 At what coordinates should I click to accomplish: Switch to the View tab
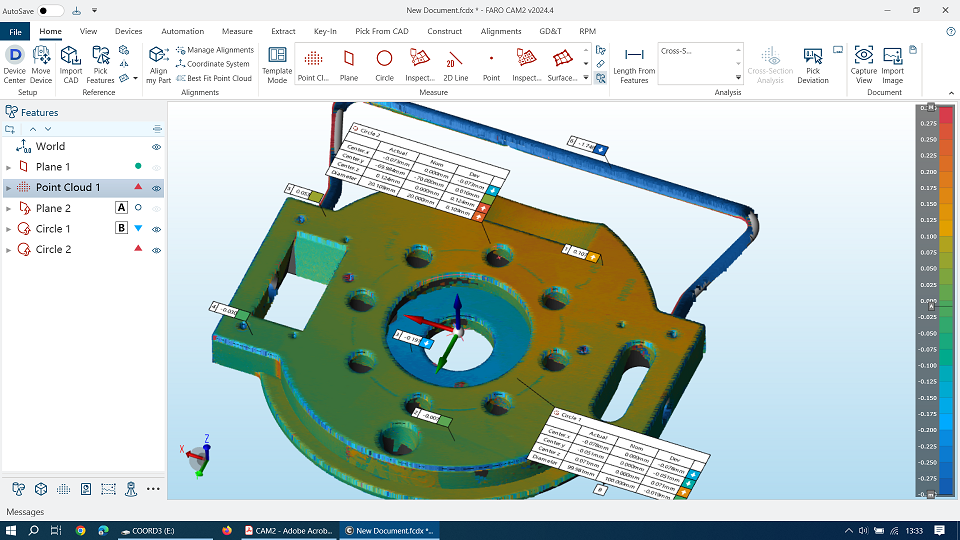tap(88, 31)
